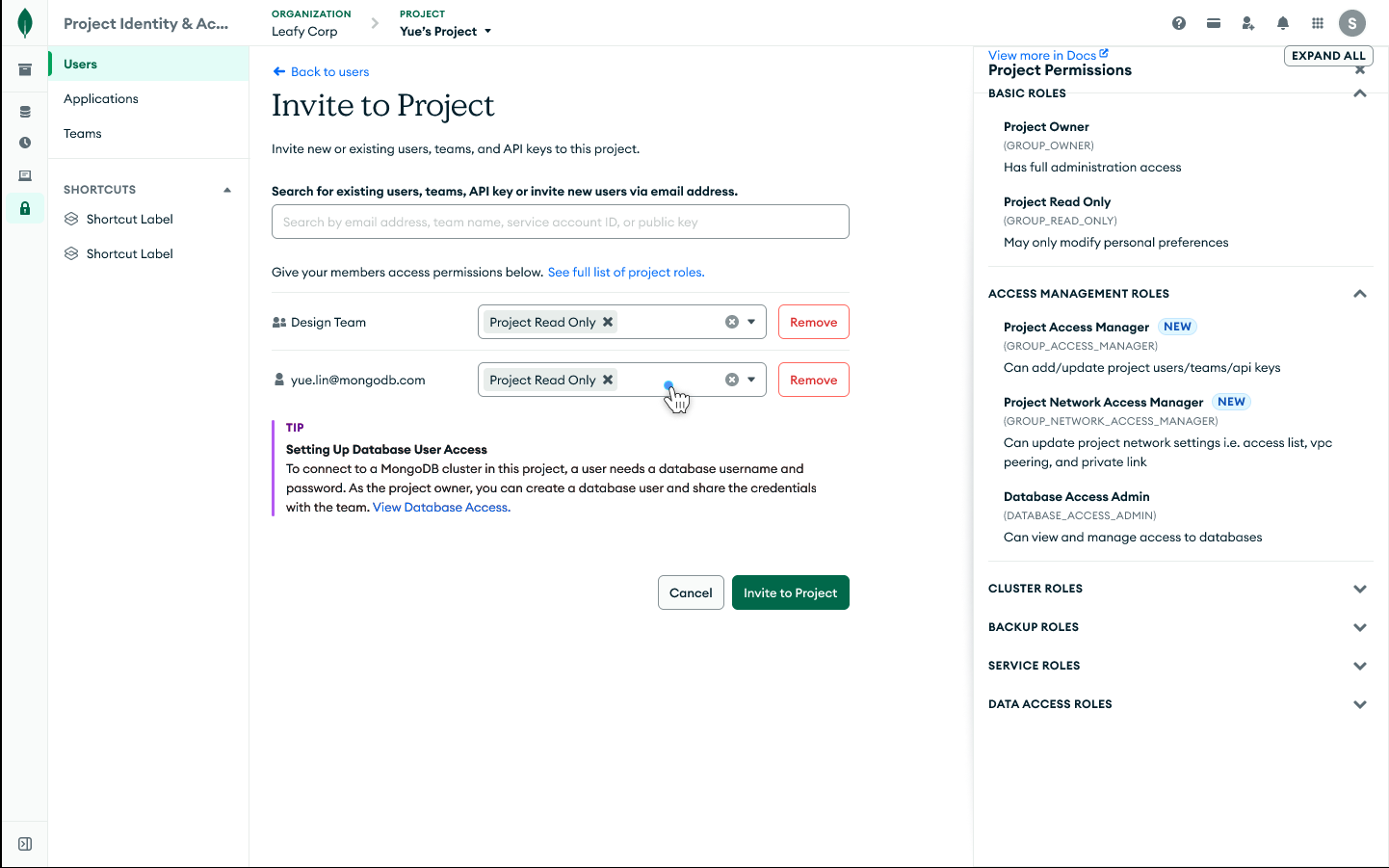
Task: Expand the Data Access Roles section
Action: [1360, 704]
